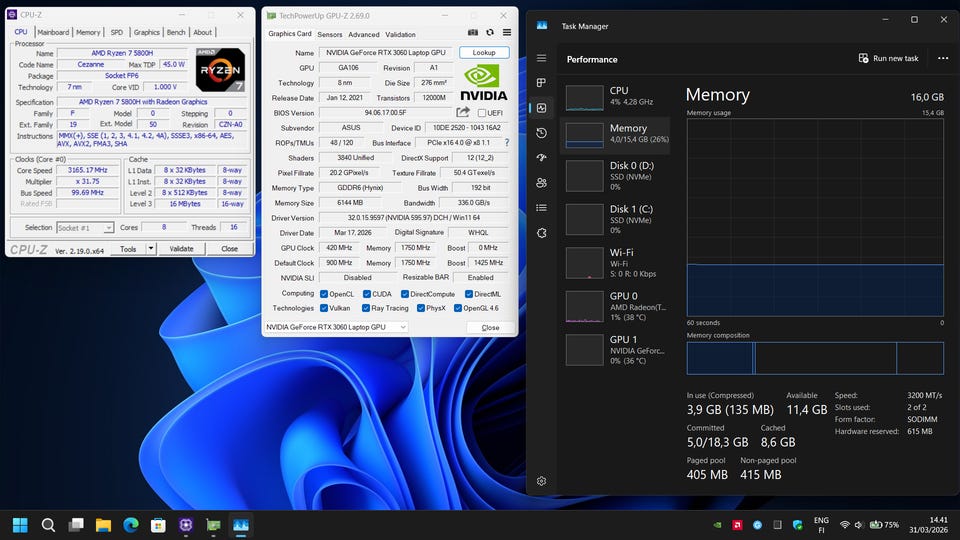
Task: Click Bus Interface question mark icon
Action: click(x=506, y=143)
